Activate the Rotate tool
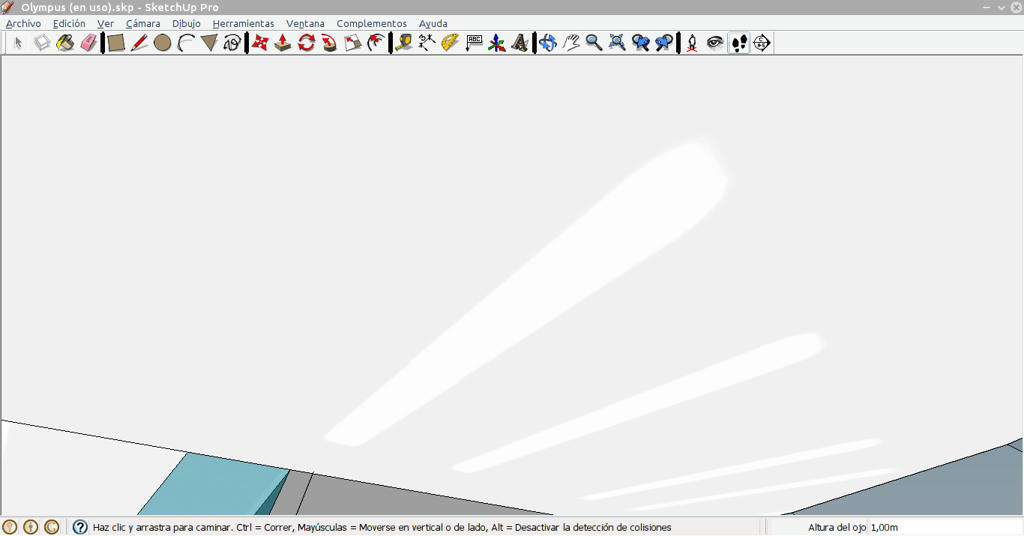 306,43
